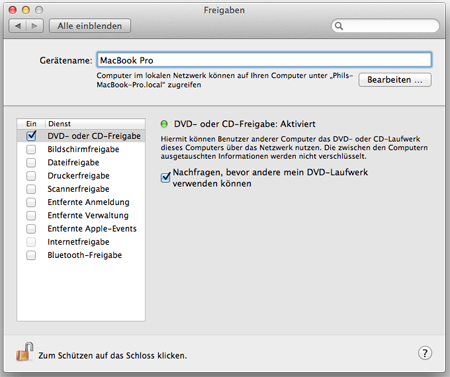Image resolution: width=450 pixels, height=377 pixels.
Task: Click inside the search field
Action: pos(385,26)
